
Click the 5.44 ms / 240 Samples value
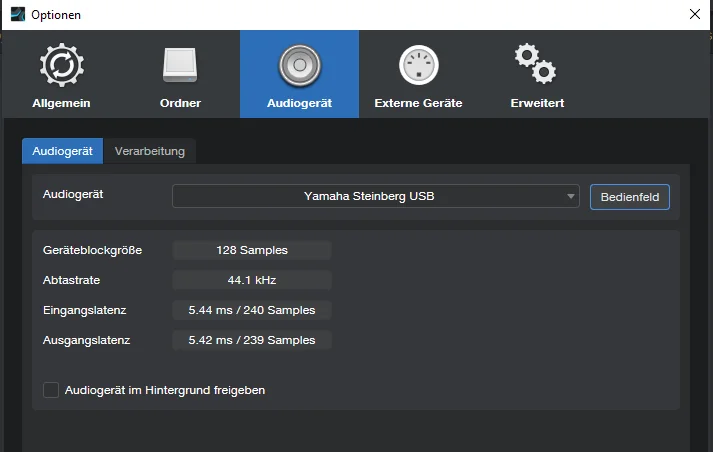point(252,310)
